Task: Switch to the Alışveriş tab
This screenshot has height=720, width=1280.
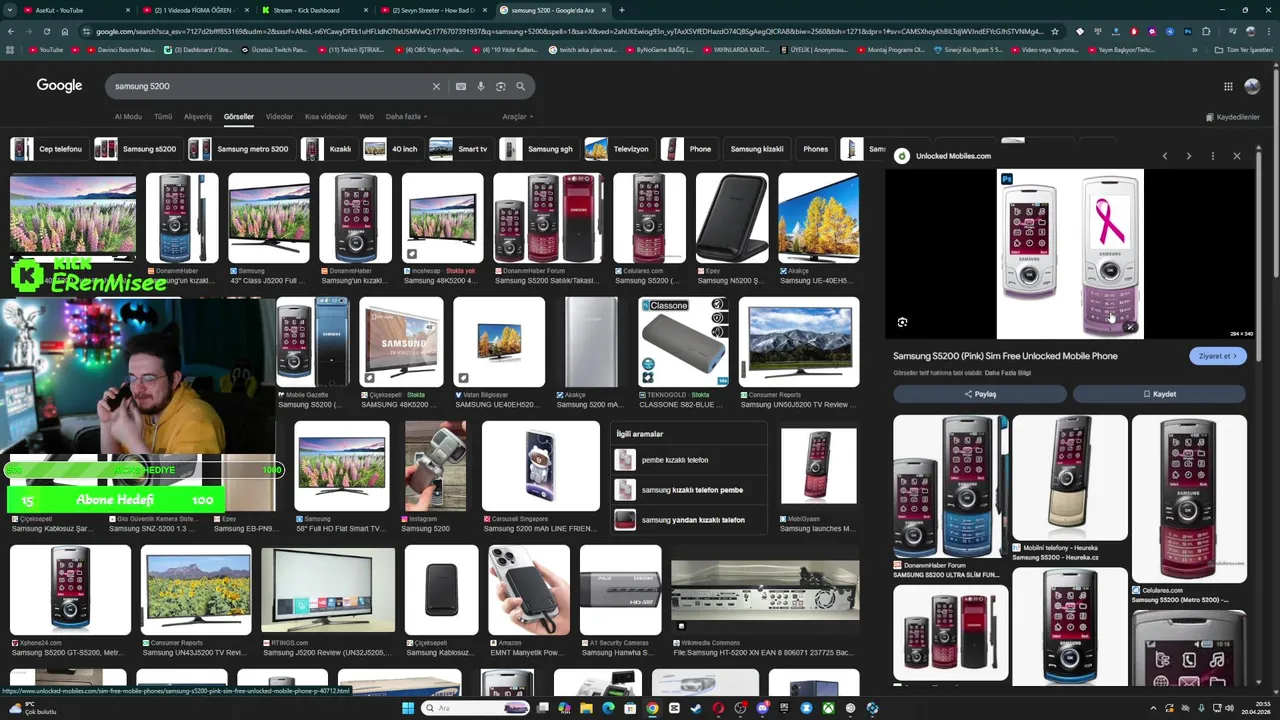Action: click(198, 117)
